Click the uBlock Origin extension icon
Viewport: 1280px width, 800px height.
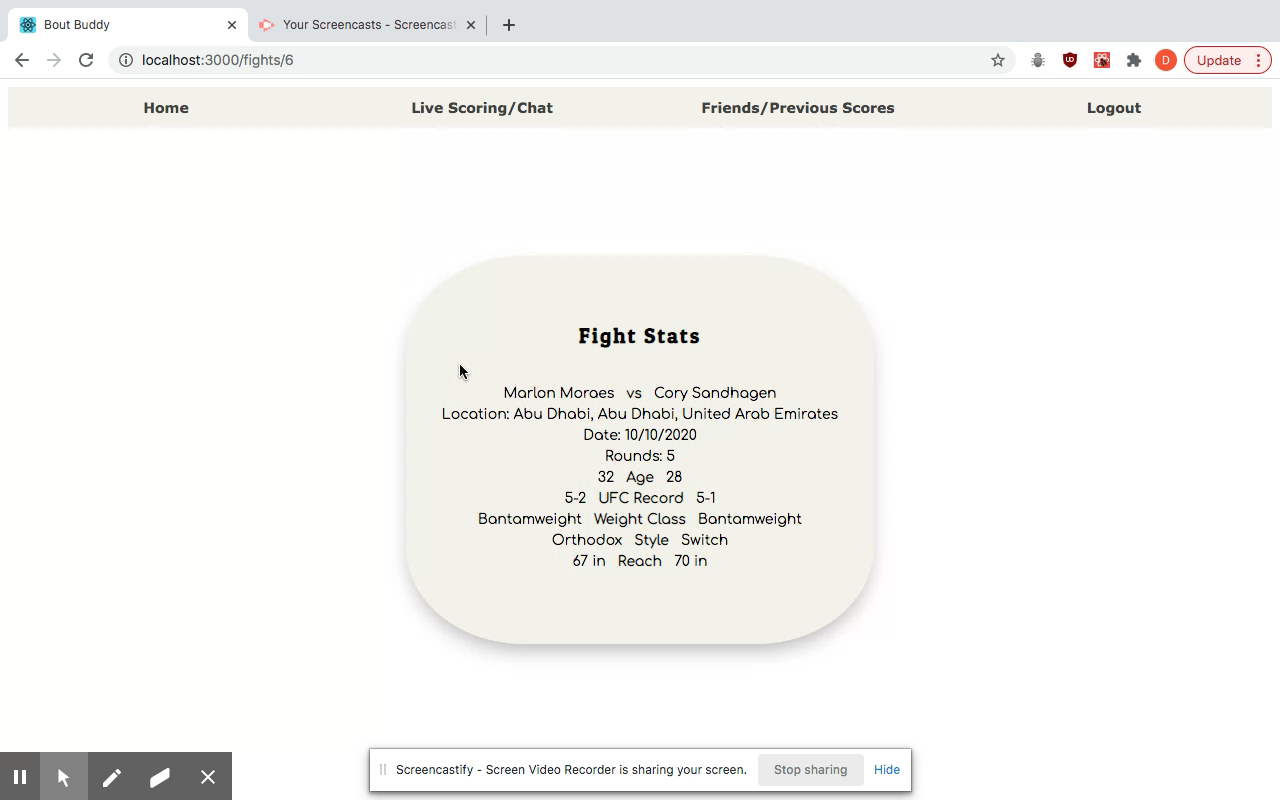tap(1069, 60)
